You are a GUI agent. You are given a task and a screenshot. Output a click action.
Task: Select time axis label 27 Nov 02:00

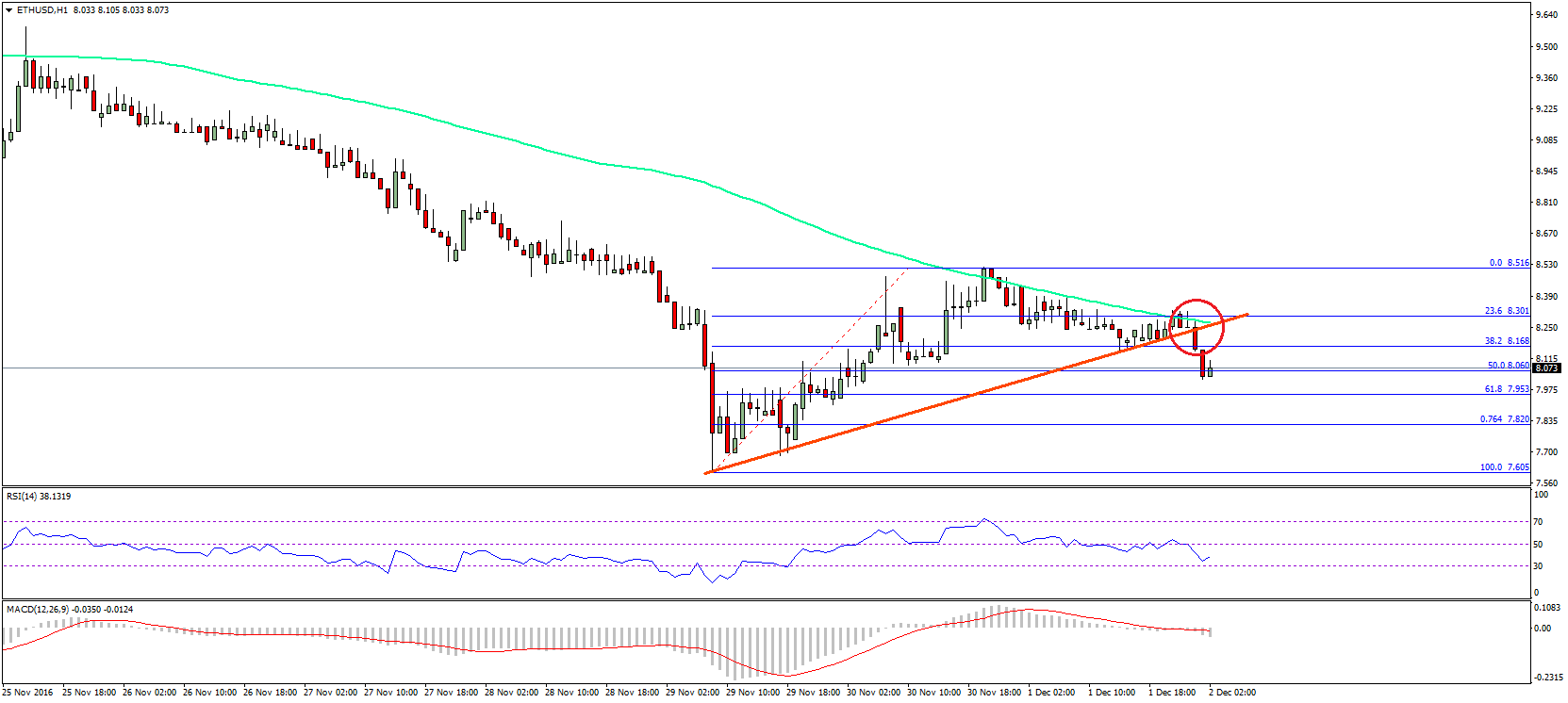point(330,693)
